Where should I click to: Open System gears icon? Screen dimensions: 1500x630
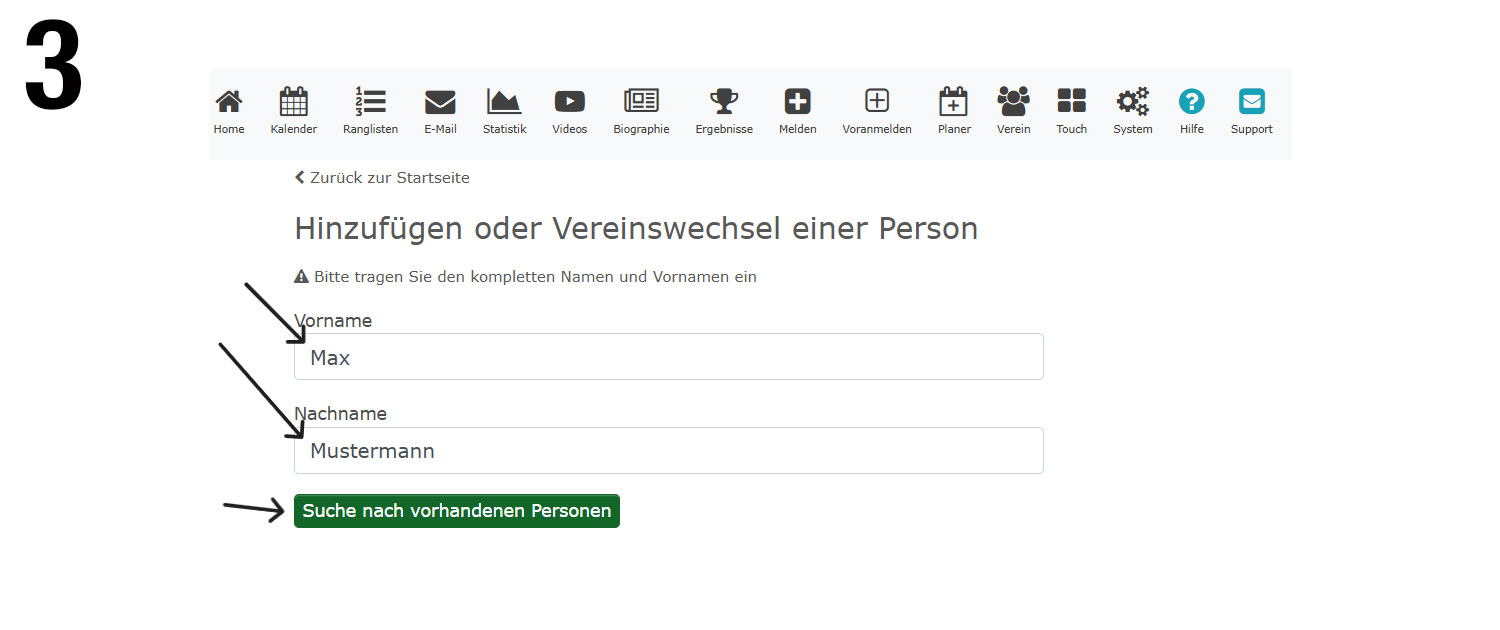click(x=1133, y=102)
